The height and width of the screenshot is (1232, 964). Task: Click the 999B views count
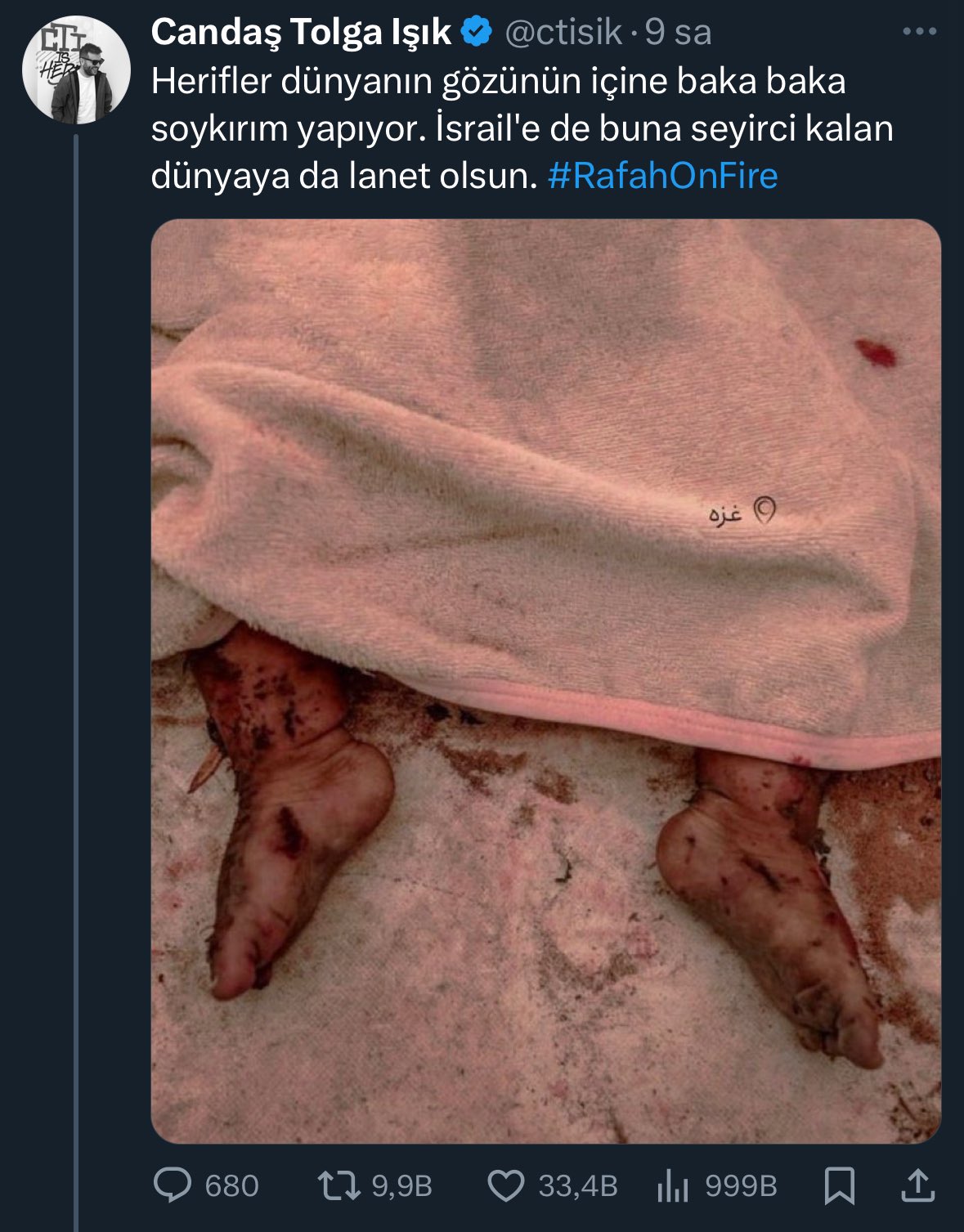[741, 1186]
